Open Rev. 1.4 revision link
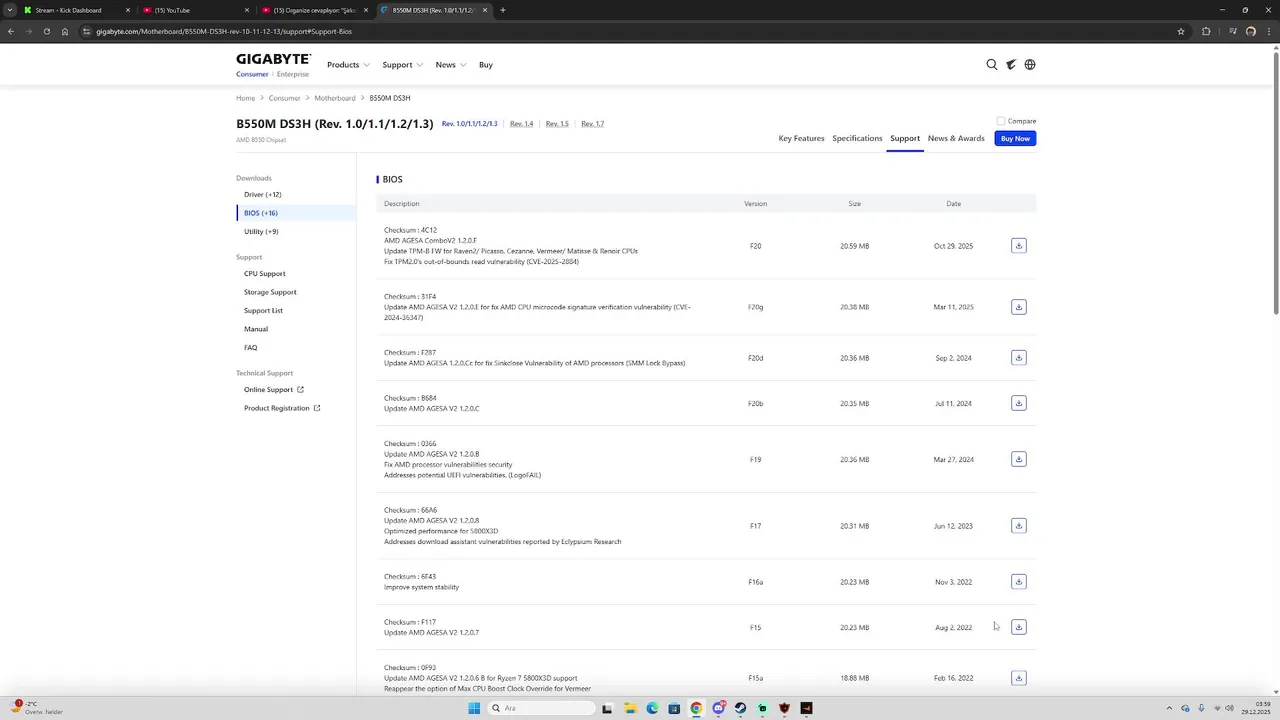Image resolution: width=1280 pixels, height=720 pixels. click(x=521, y=124)
